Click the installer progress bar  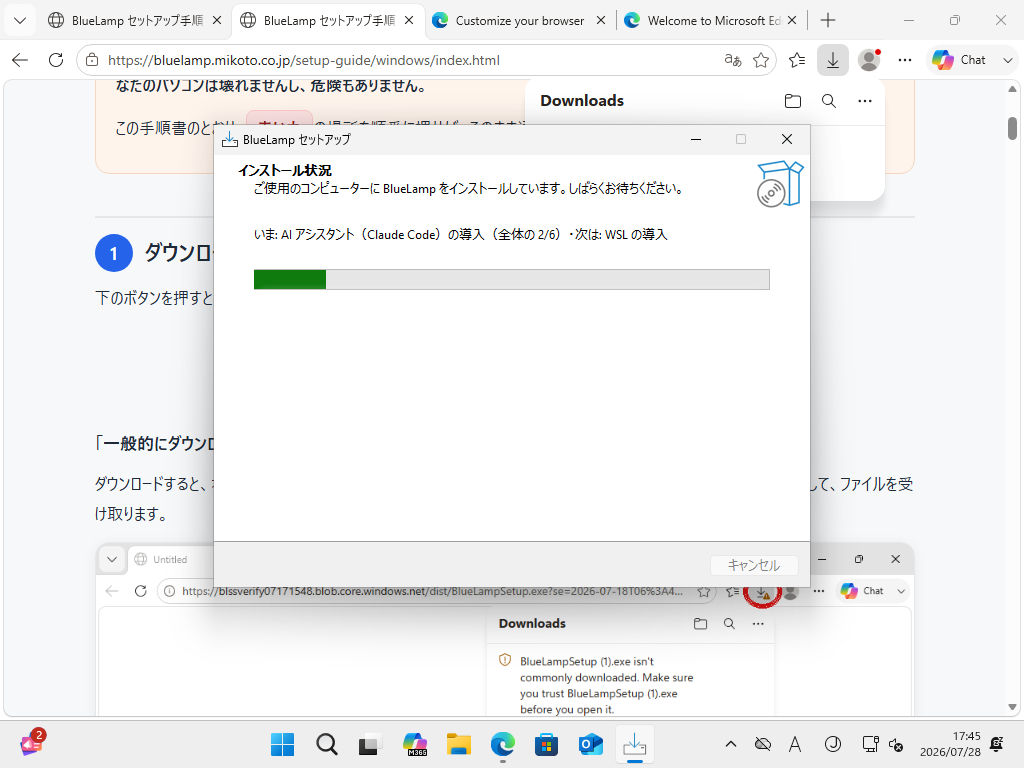pos(511,280)
